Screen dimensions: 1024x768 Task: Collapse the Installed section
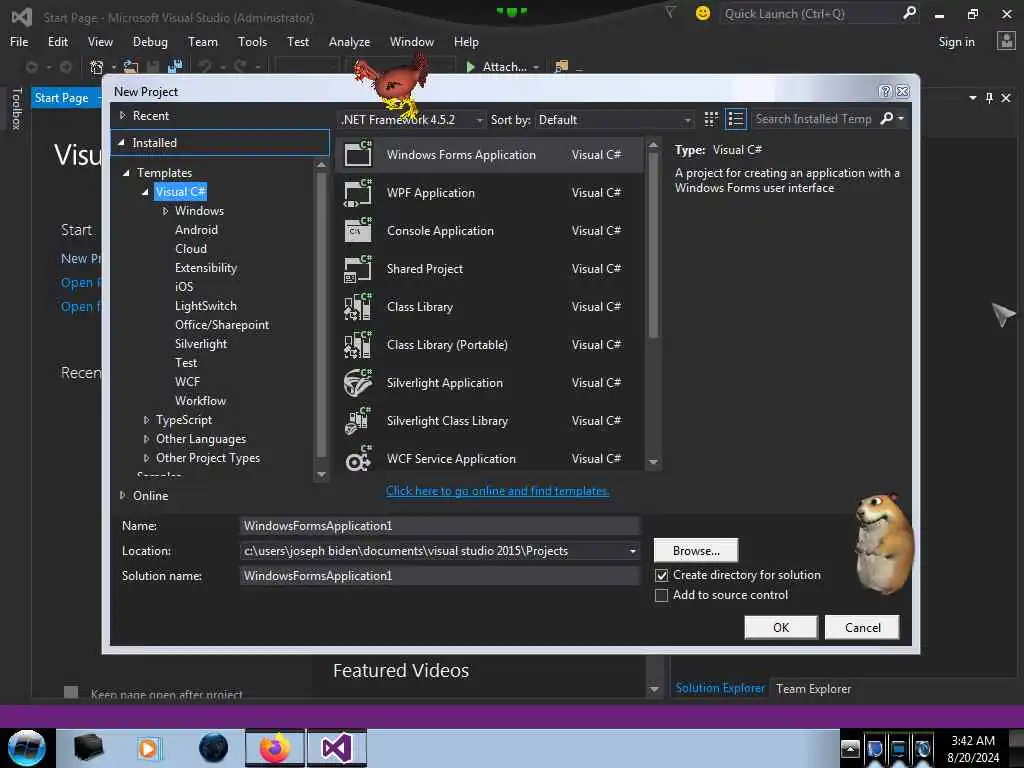[x=121, y=142]
